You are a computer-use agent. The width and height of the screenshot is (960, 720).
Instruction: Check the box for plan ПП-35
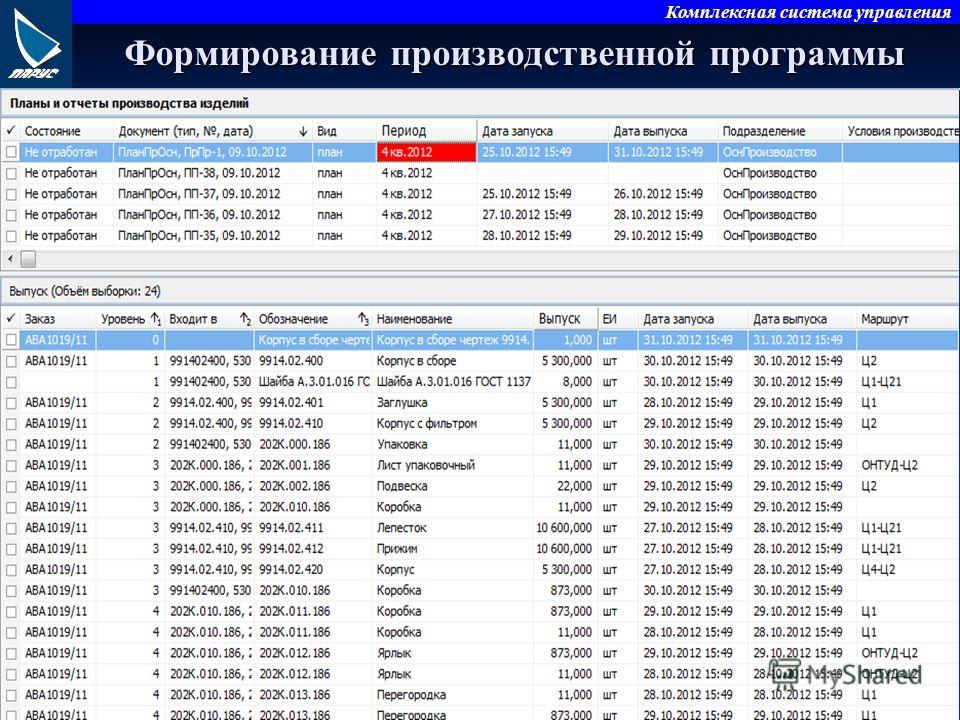11,236
